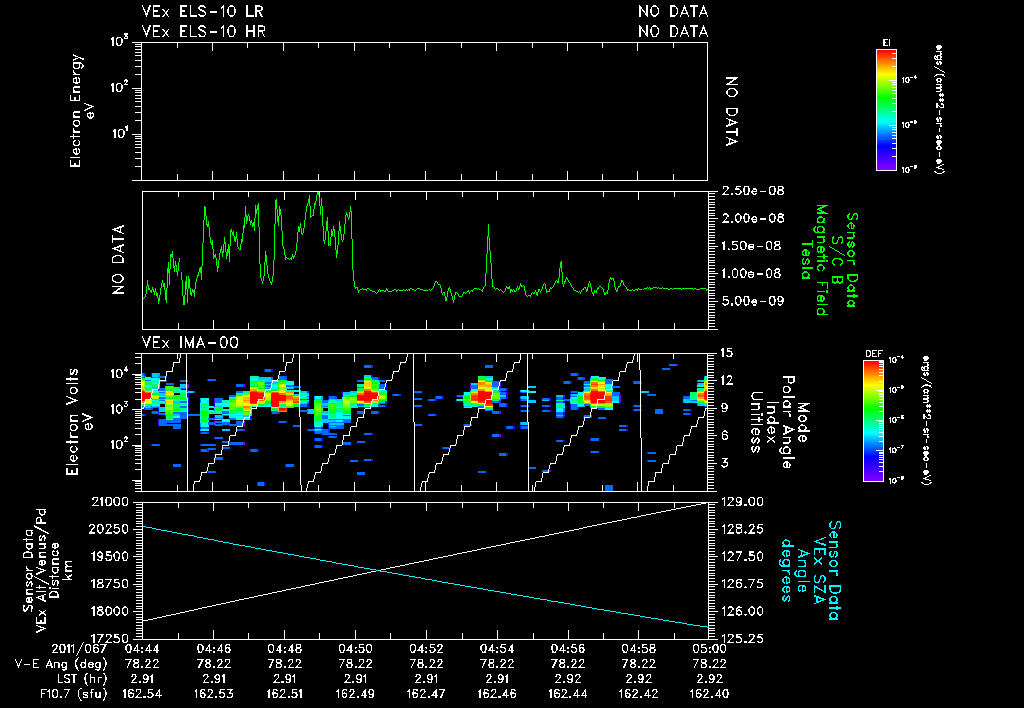Click the '127.50' SZA tick label
Image resolution: width=1024 pixels, height=708 pixels.
(743, 556)
